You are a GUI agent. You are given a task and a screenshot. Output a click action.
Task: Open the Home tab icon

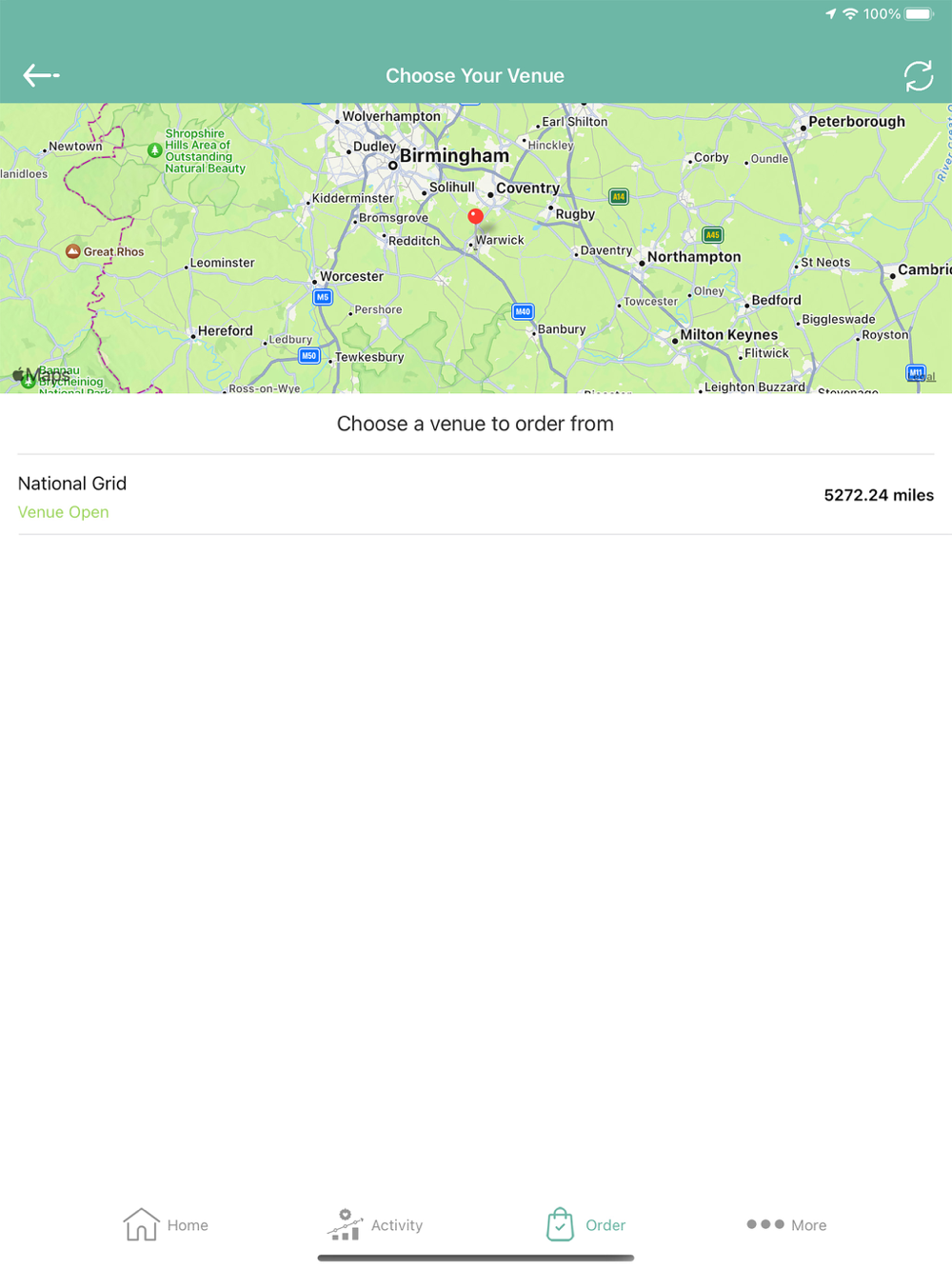click(x=141, y=1224)
